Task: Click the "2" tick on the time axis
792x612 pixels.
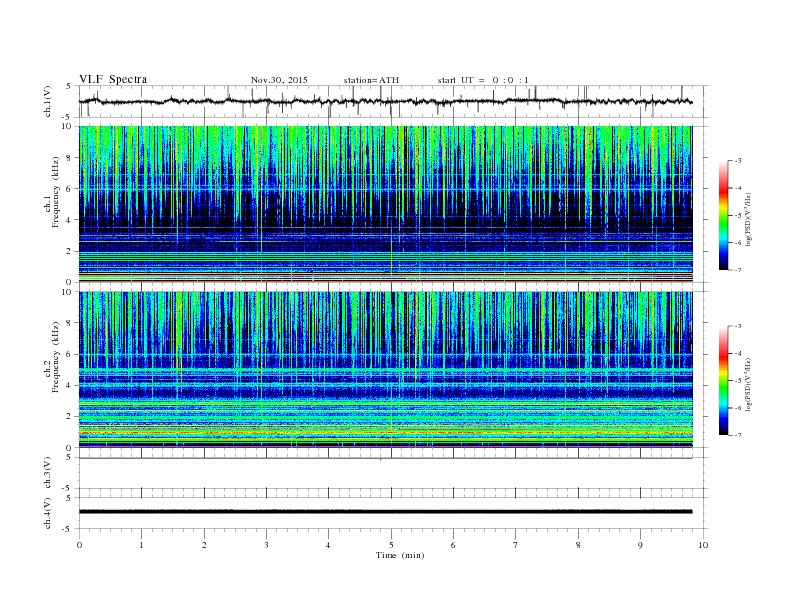Action: 204,545
